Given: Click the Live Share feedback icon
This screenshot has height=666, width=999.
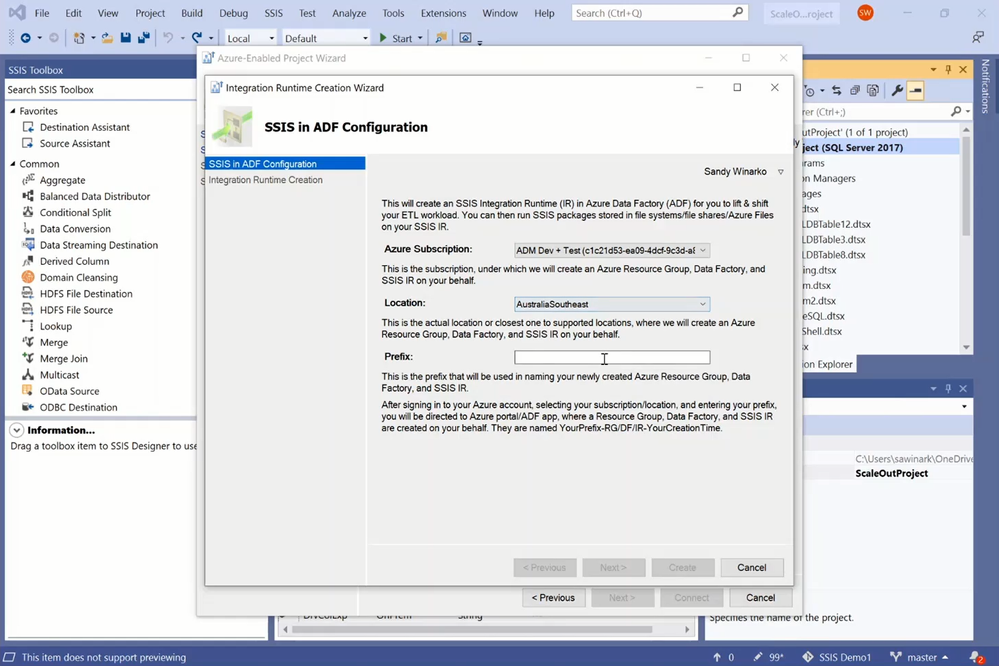Looking at the screenshot, I should click(x=978, y=38).
